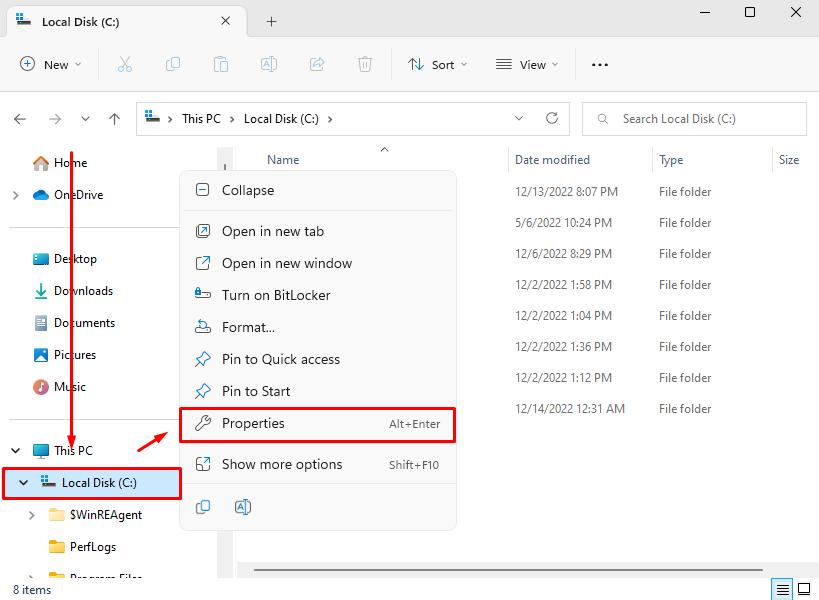Screen dimensions: 819x600
Task: Go forward with the right arrow
Action: pos(55,119)
